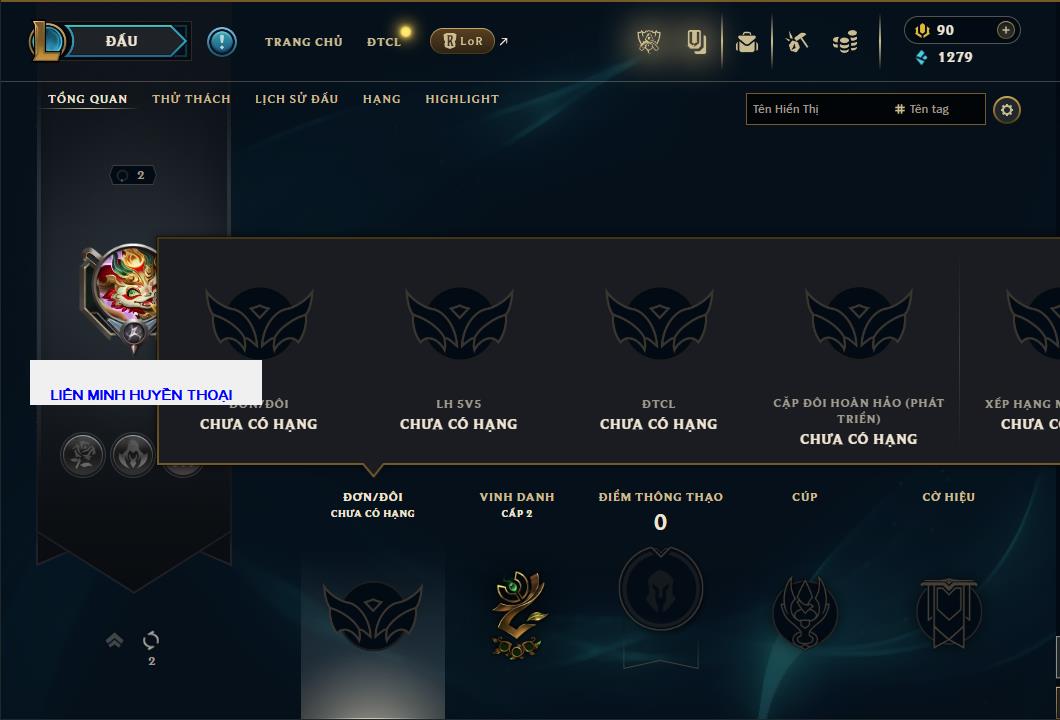Click the CÚP trophy emblem
This screenshot has width=1060, height=720.
coord(804,613)
